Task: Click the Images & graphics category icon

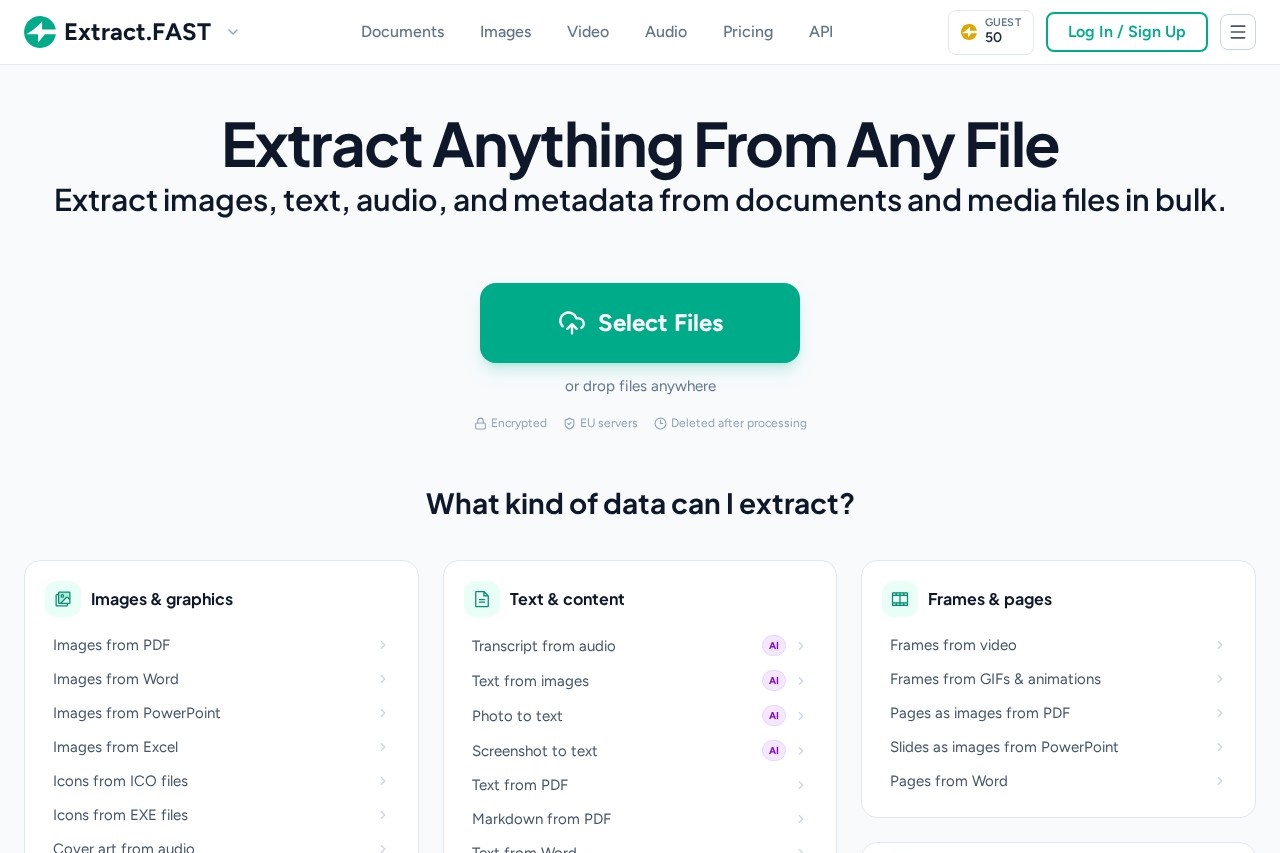Action: [63, 599]
